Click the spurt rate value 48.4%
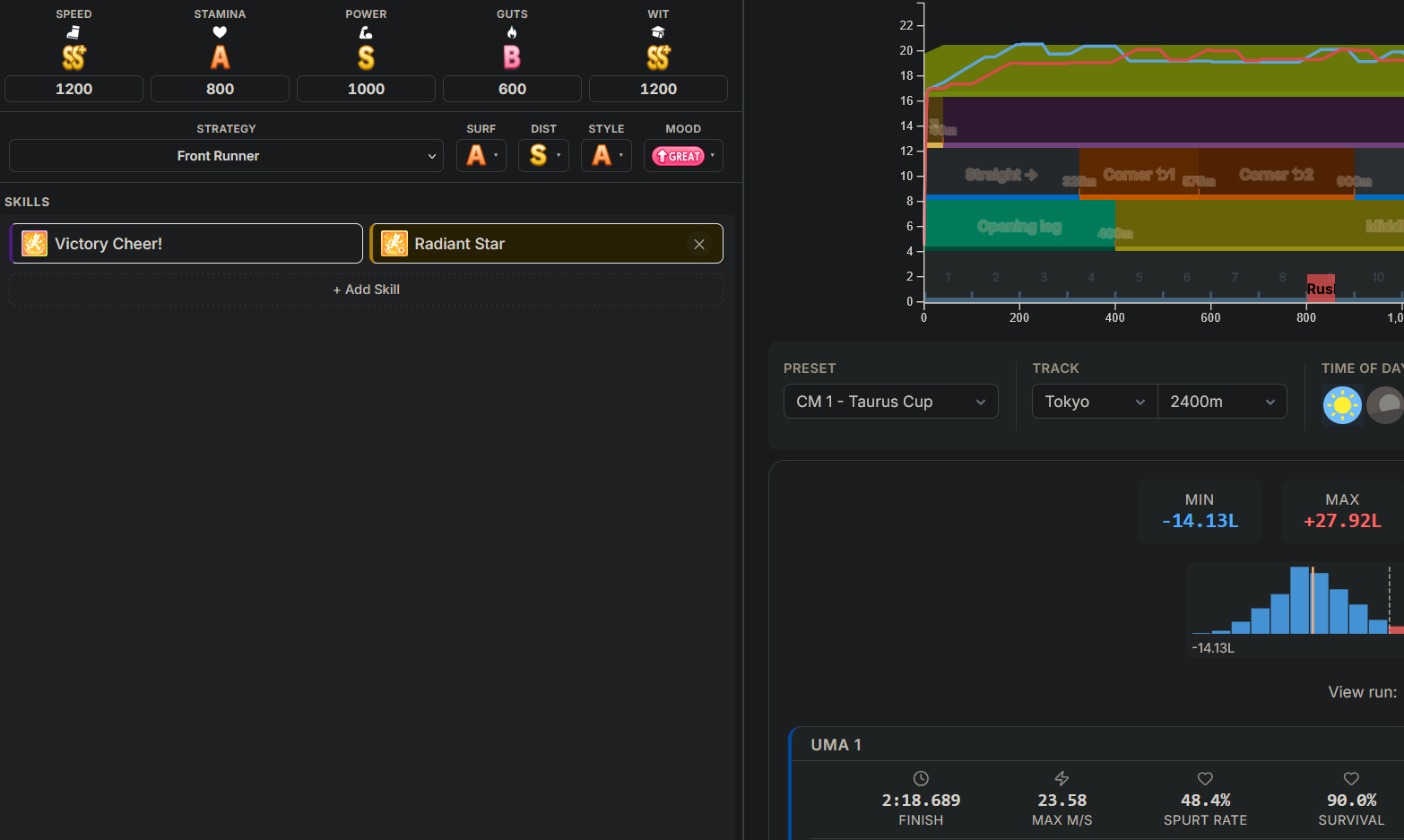1404x840 pixels. (x=1205, y=800)
